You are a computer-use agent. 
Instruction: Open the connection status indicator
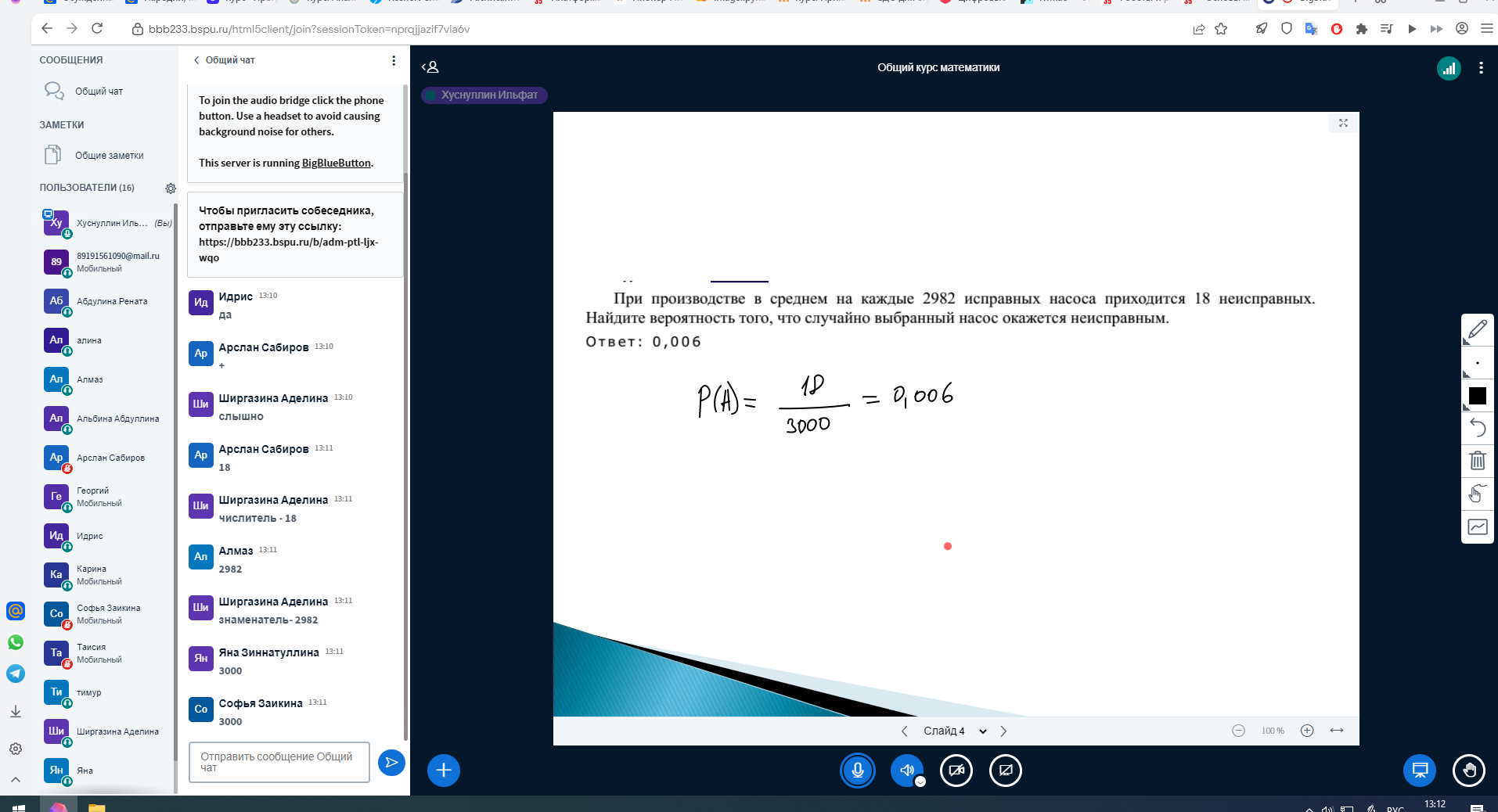coord(1449,68)
